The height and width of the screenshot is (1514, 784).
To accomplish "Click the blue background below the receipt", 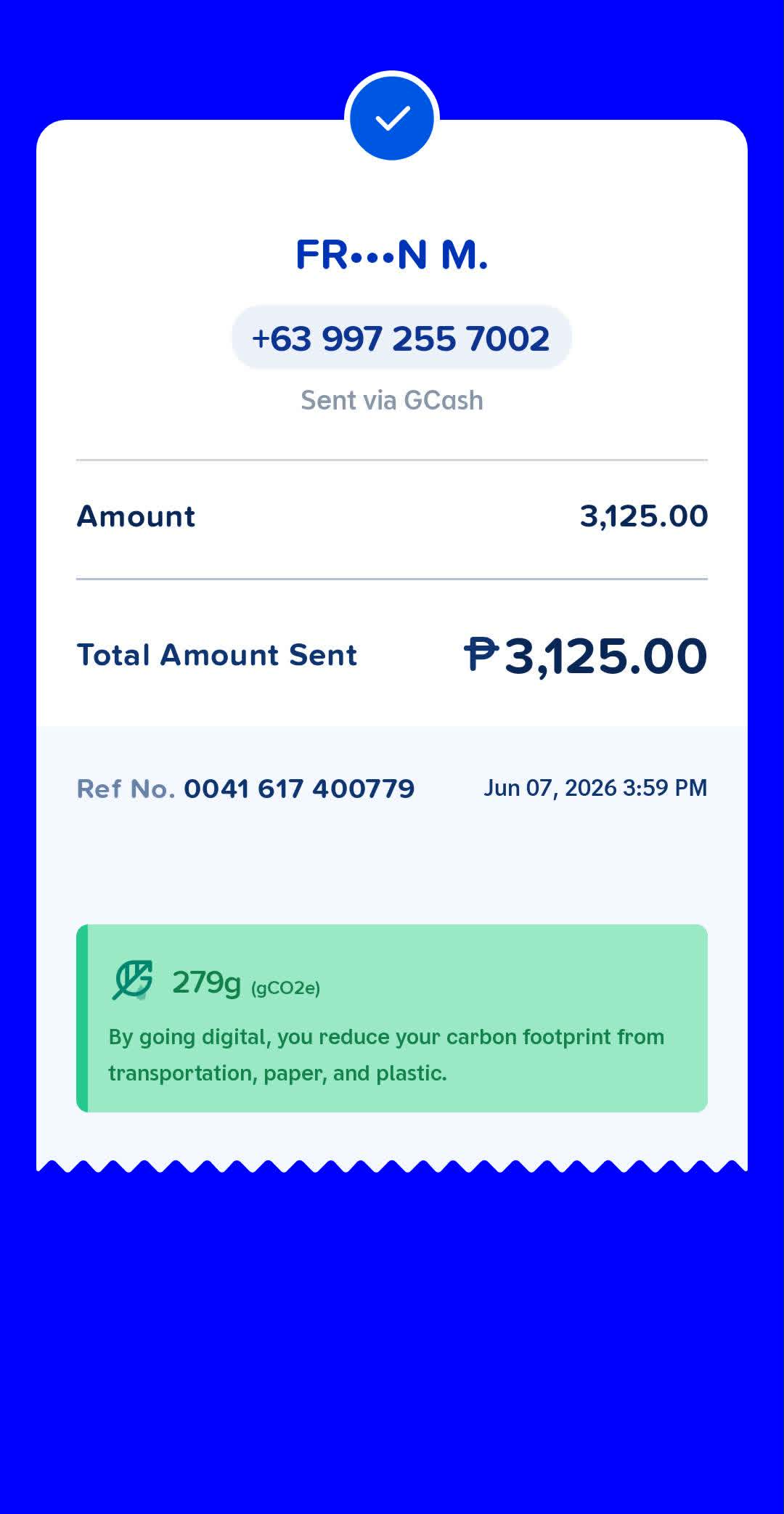I will (392, 1343).
